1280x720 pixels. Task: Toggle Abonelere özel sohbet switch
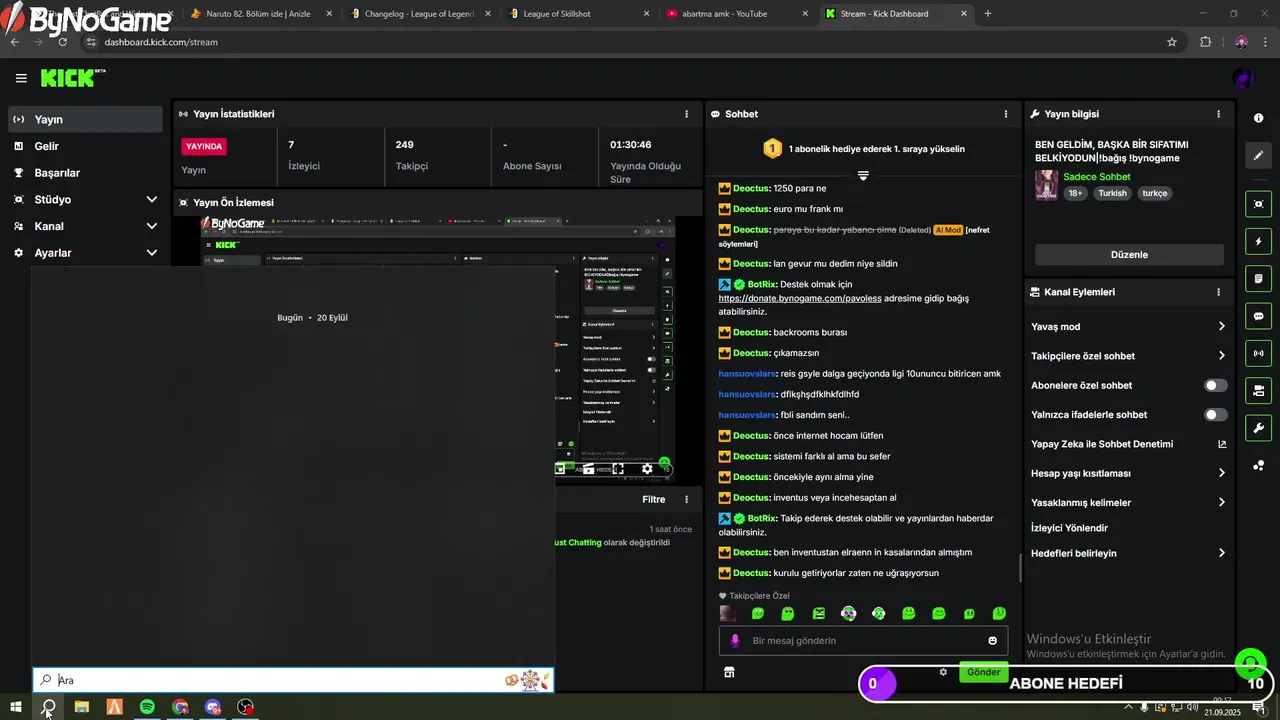[x=1215, y=385]
